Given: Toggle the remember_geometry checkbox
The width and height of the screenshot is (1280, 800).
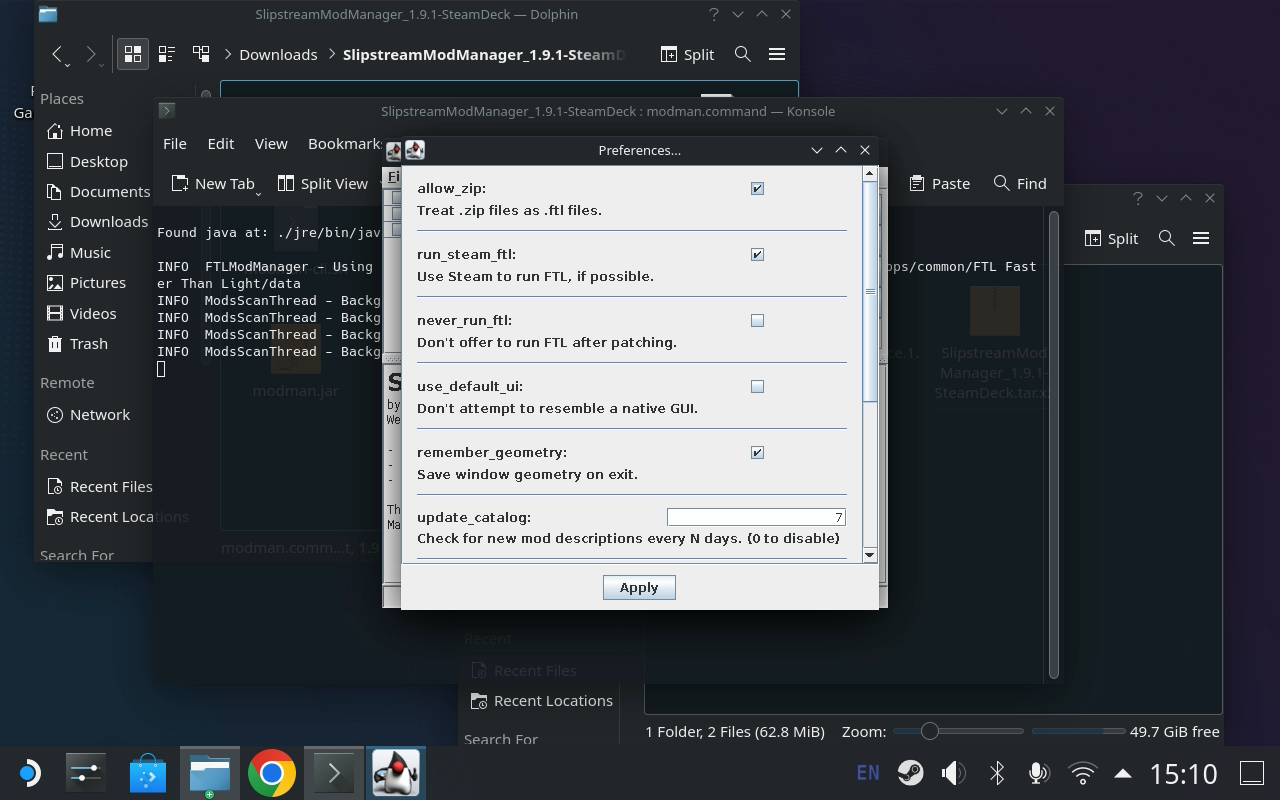Looking at the screenshot, I should point(757,452).
